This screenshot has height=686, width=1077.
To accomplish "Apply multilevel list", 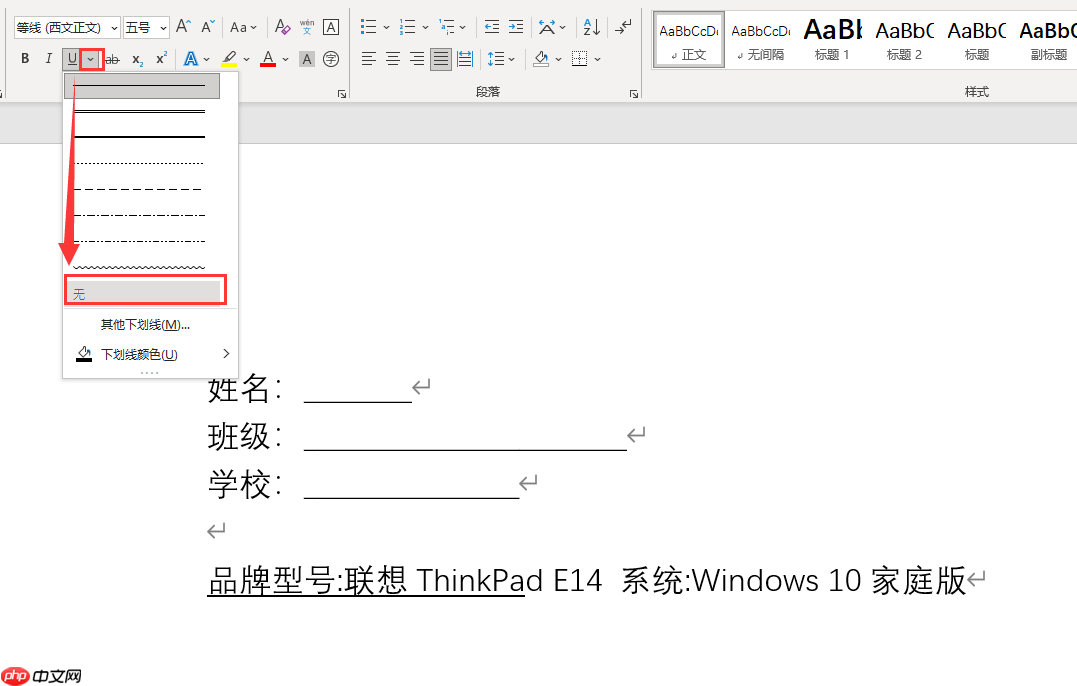I will tap(446, 27).
